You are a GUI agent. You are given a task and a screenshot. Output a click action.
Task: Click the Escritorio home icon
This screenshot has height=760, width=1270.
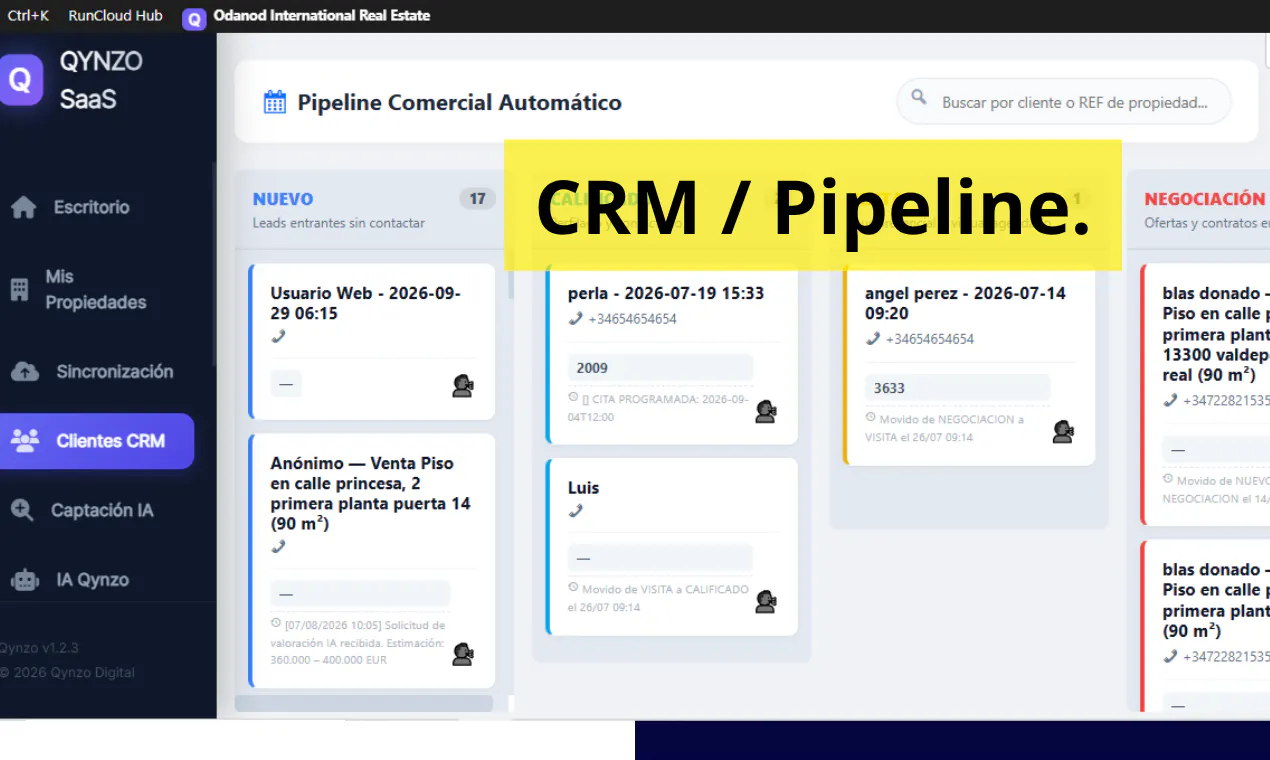coord(24,208)
